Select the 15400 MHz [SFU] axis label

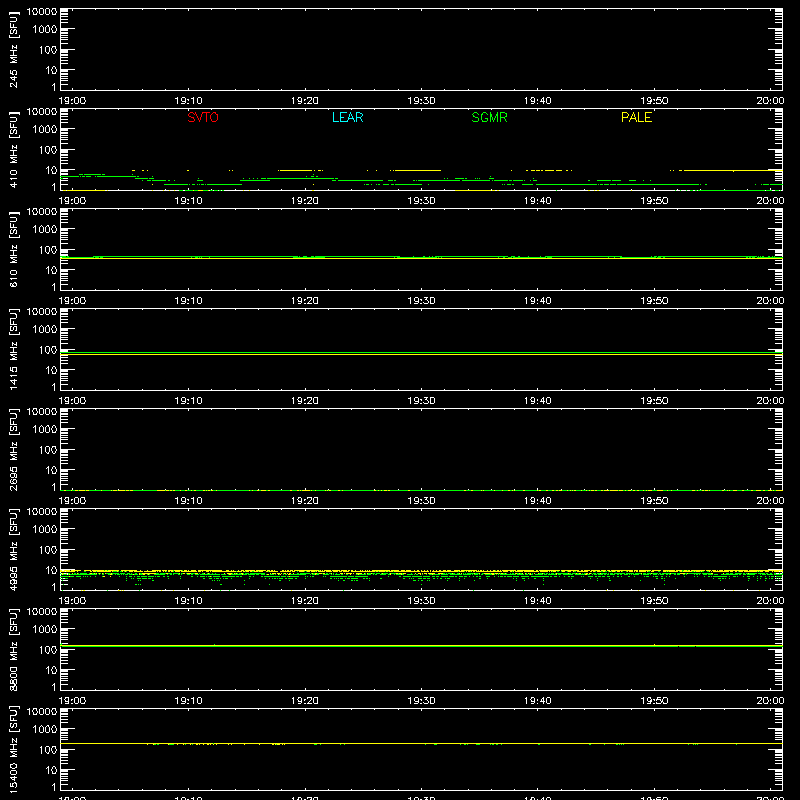(x=13, y=749)
